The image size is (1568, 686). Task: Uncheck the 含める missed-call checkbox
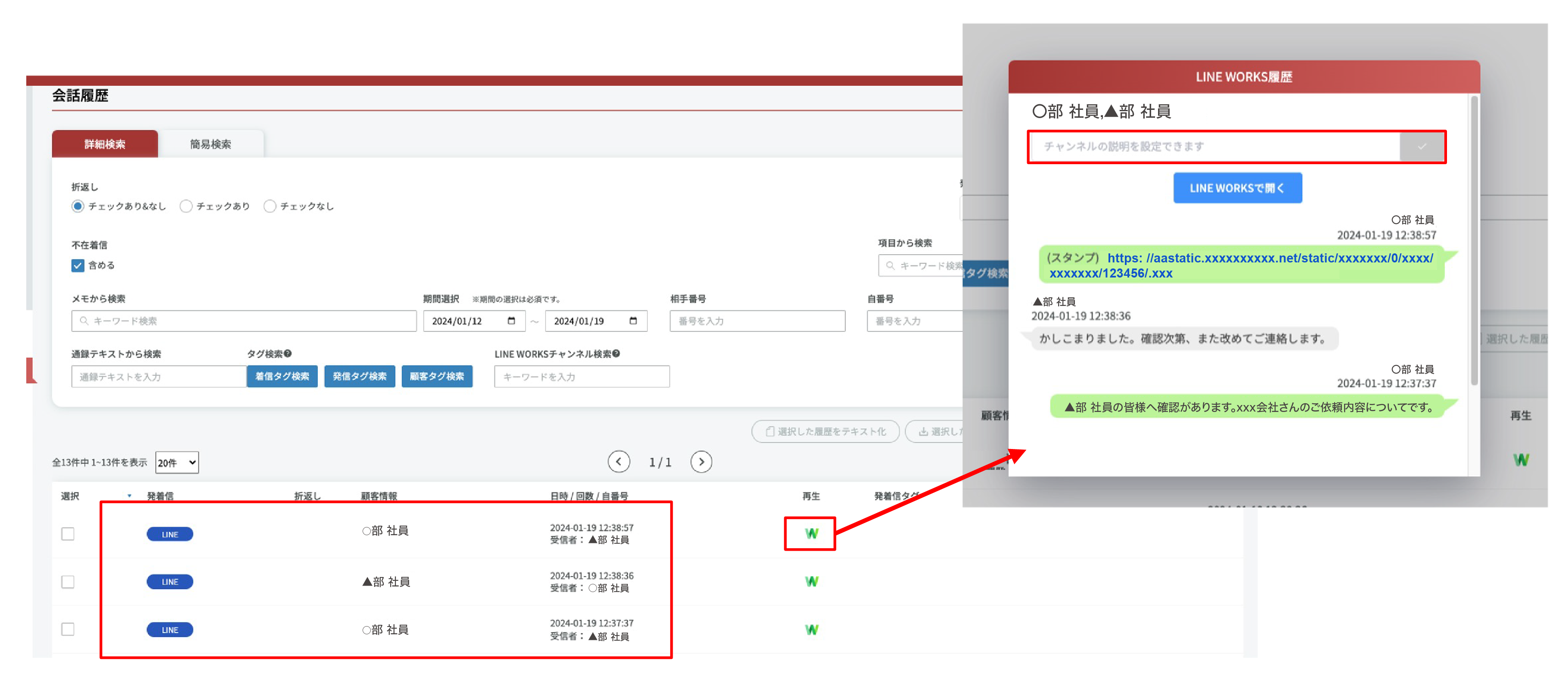pyautogui.click(x=78, y=265)
